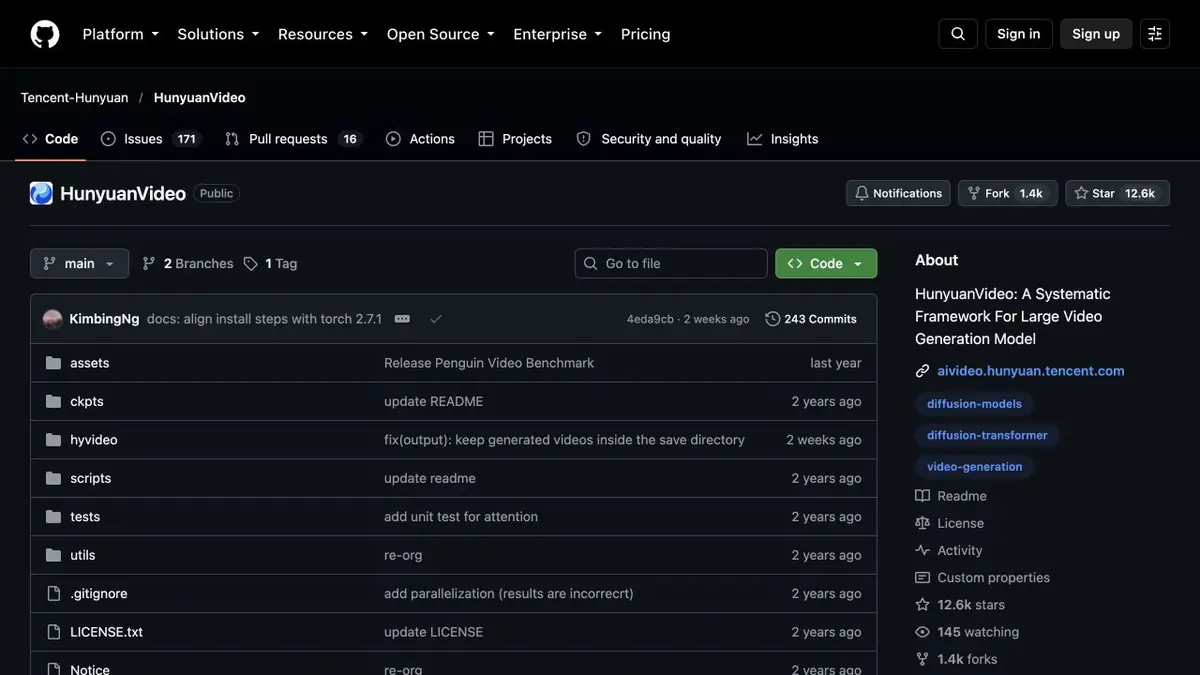Open the green Code dropdown button
Image resolution: width=1200 pixels, height=675 pixels.
point(826,264)
